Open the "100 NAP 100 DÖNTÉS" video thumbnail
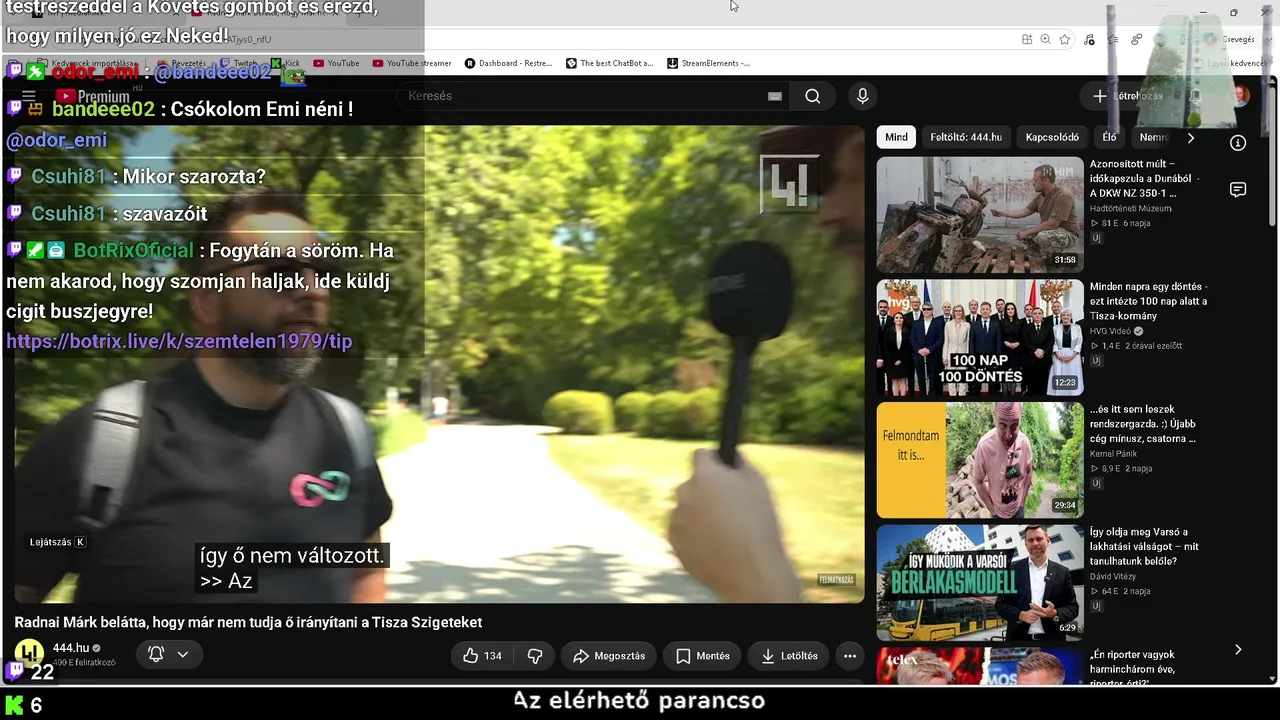This screenshot has height=720, width=1280. (980, 337)
